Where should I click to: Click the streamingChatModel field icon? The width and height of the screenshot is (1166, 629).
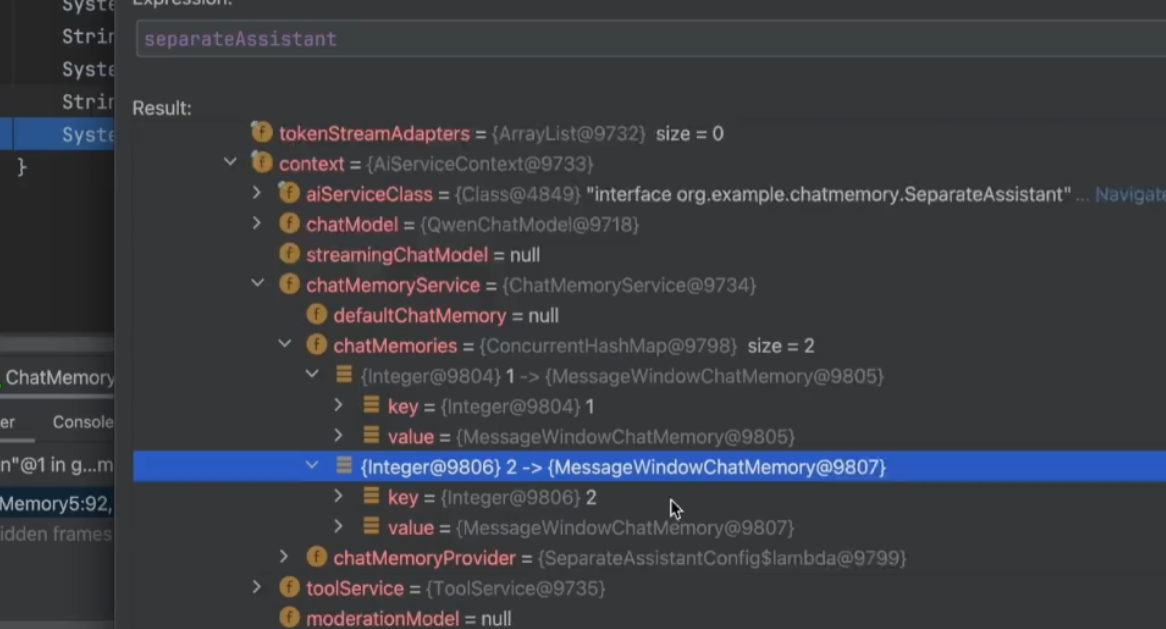pos(289,254)
